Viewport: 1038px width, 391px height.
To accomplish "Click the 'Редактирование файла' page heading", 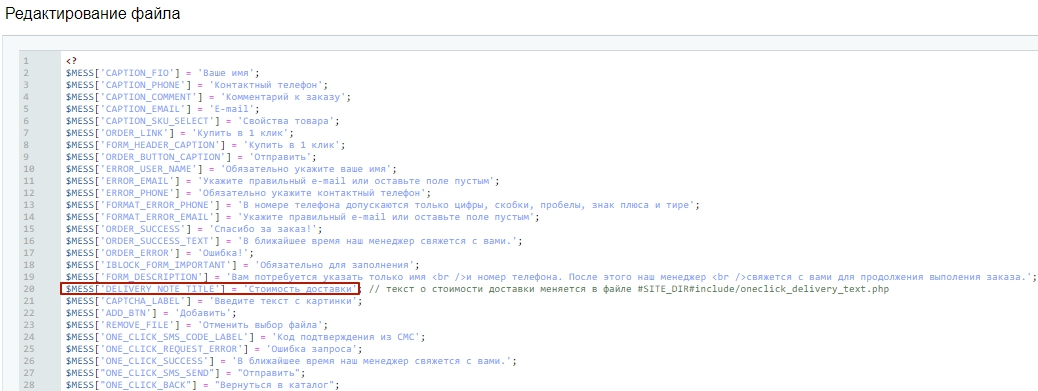I will coord(93,13).
